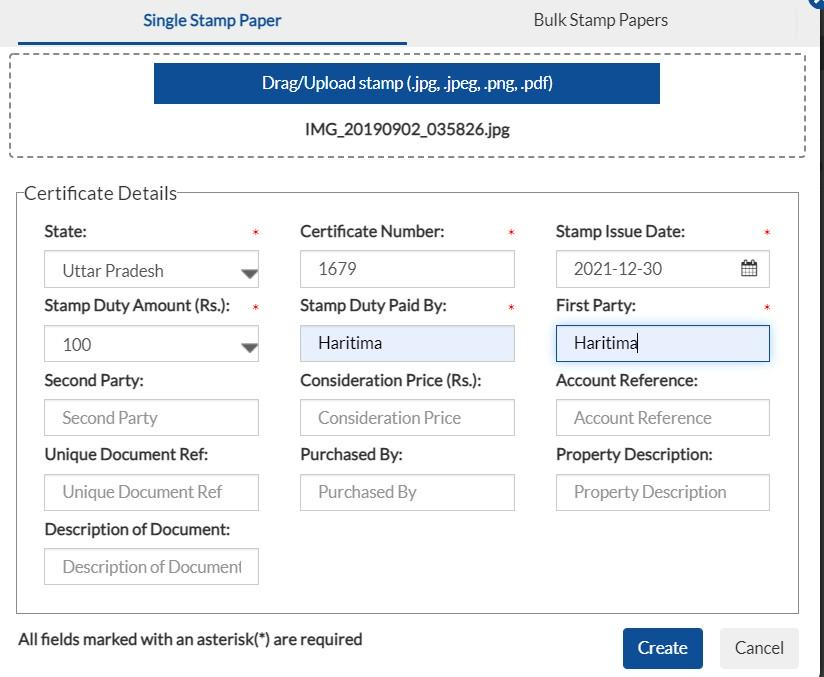Click the required-fields asterisk notice text
This screenshot has height=677, width=824.
190,640
